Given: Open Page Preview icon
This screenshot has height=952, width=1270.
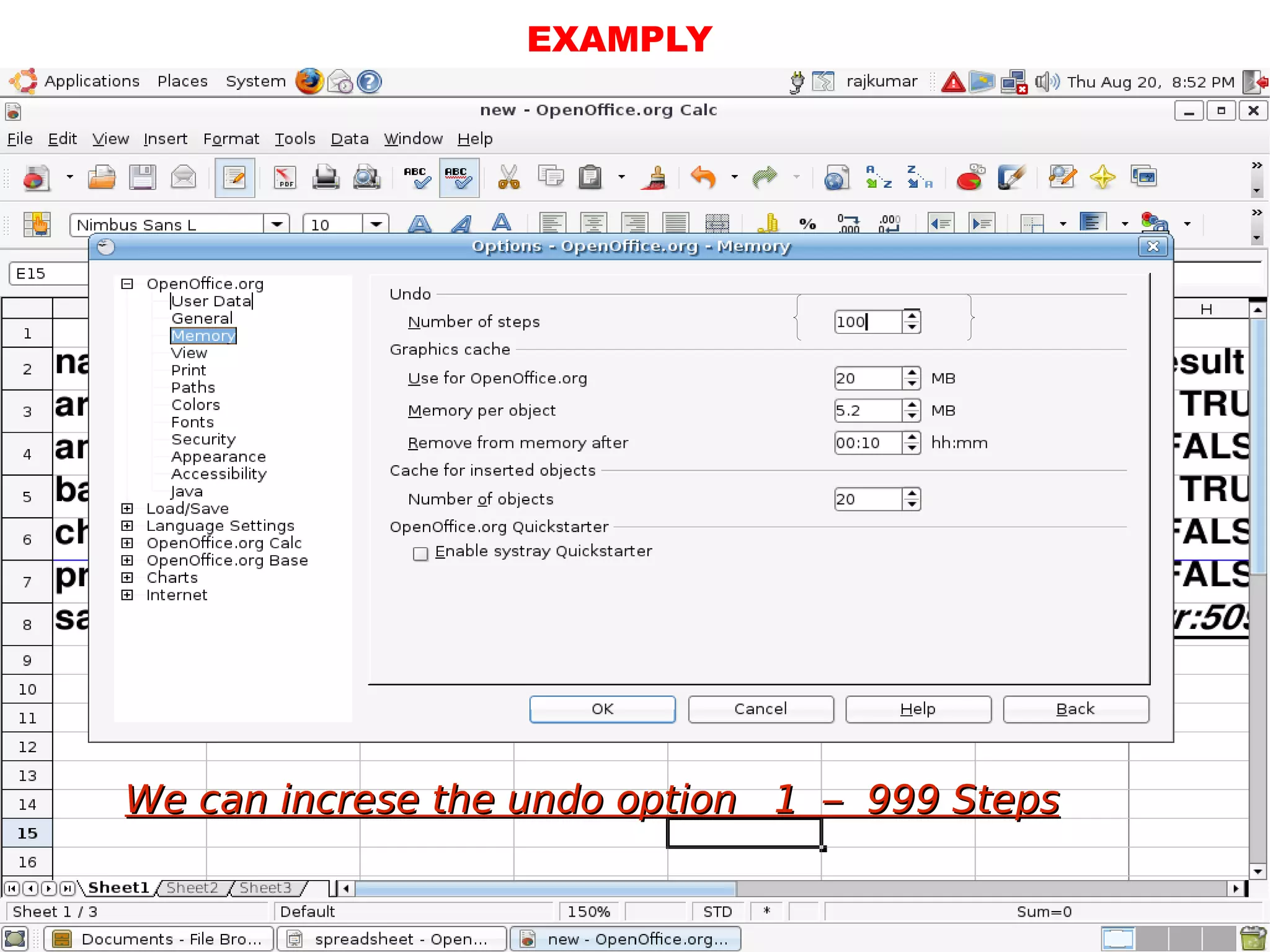Looking at the screenshot, I should [366, 178].
